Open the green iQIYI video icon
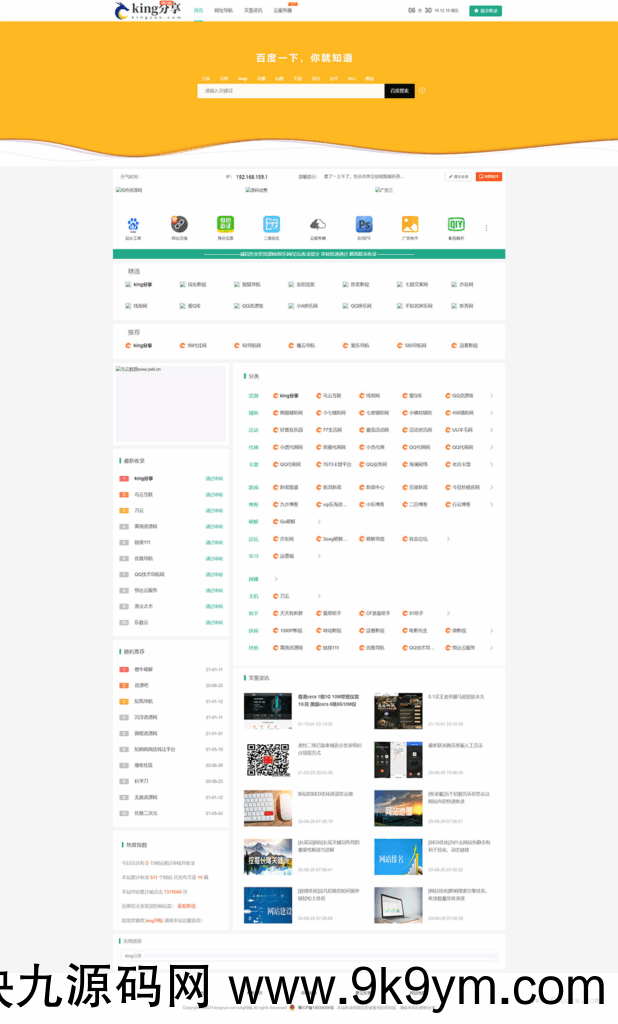This screenshot has height=1024, width=618. [456, 224]
